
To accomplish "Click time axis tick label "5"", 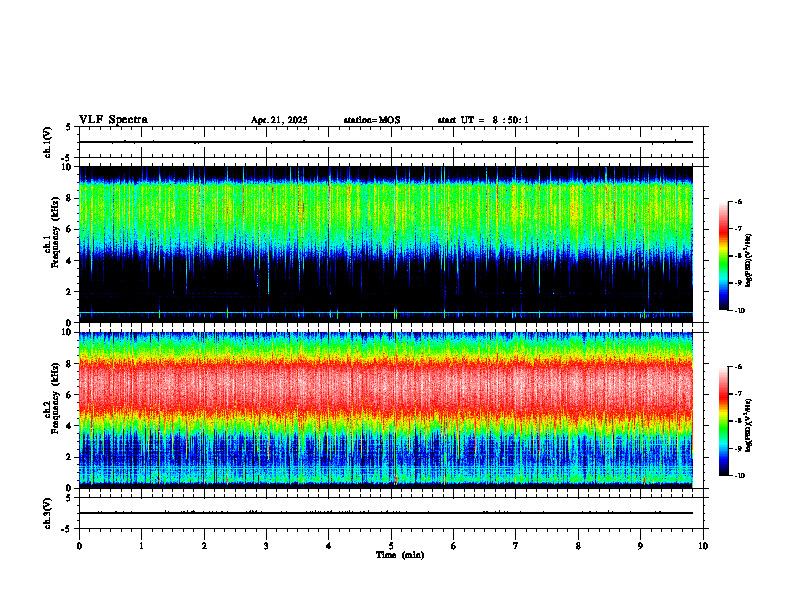I will (x=391, y=546).
